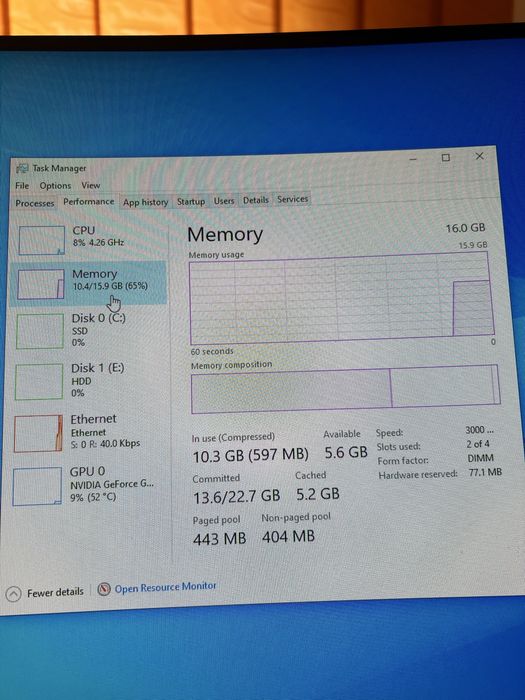Select the Performance tab

pyautogui.click(x=88, y=201)
